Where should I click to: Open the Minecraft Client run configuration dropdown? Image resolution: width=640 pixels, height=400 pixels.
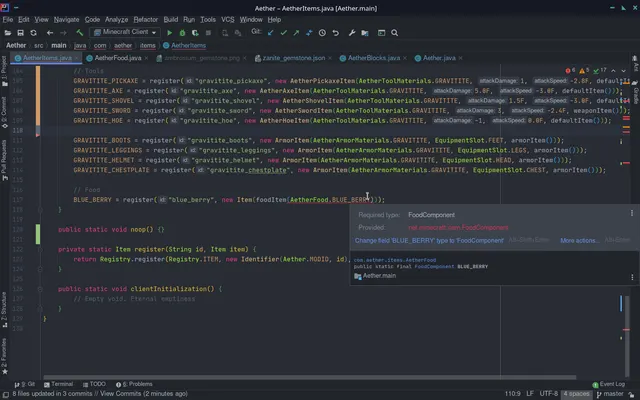click(125, 32)
